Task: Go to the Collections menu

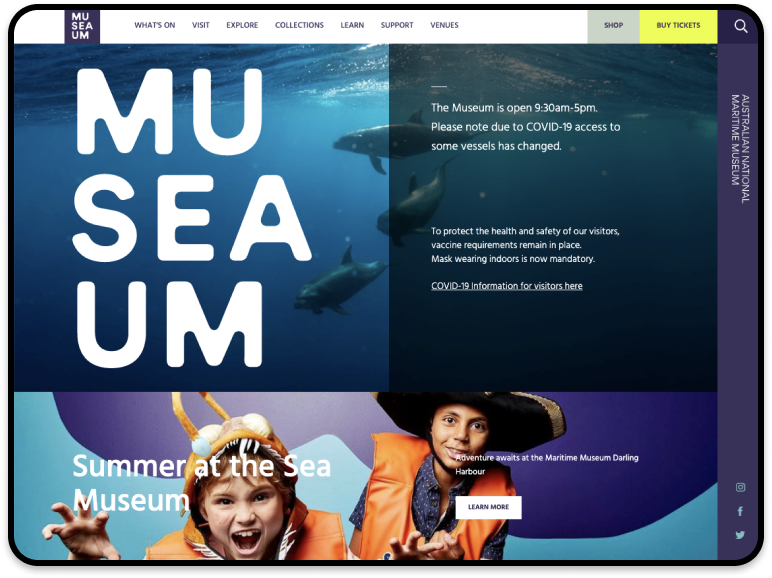Action: click(x=299, y=25)
